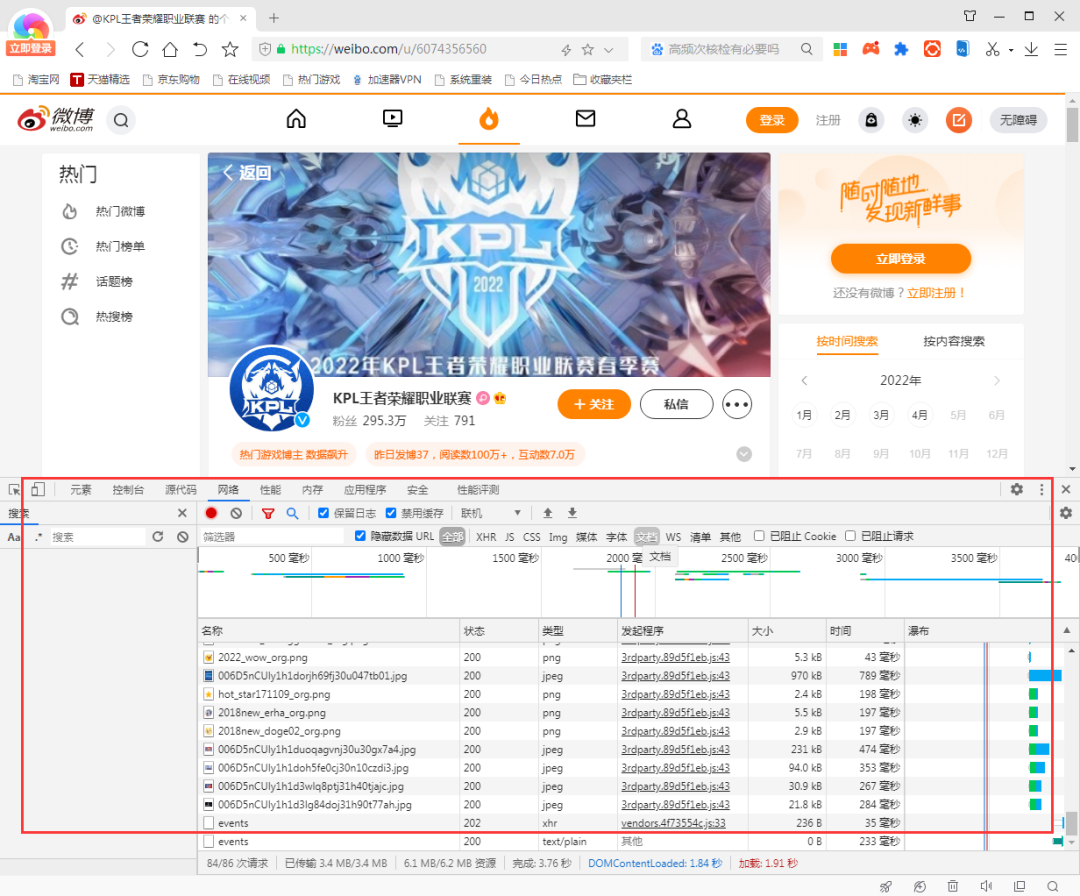1080x896 pixels.
Task: Refresh the DevTools search results icon
Action: 158,536
